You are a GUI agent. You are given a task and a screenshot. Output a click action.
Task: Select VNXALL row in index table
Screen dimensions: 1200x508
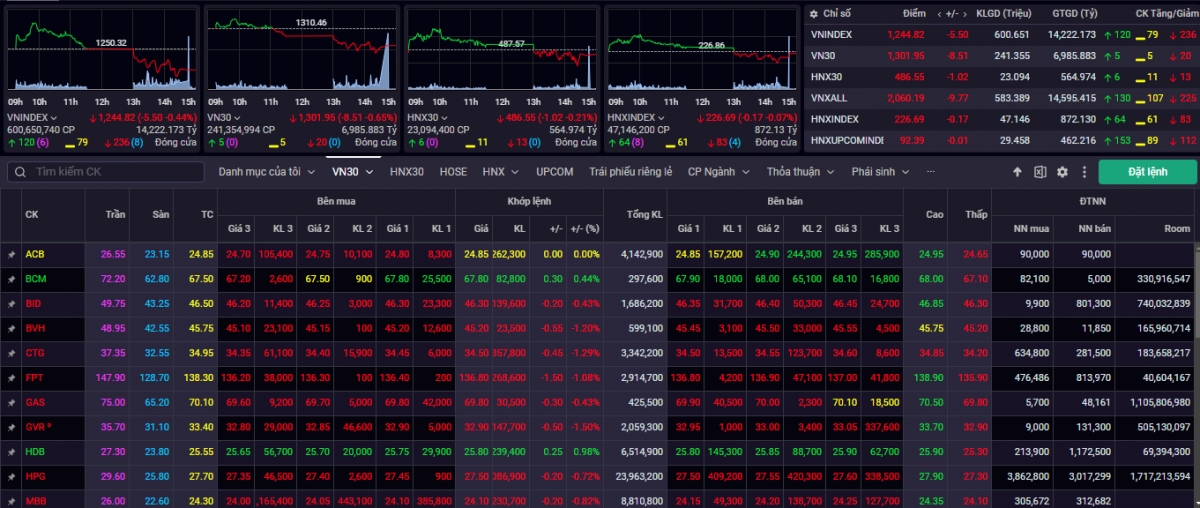[1002, 98]
